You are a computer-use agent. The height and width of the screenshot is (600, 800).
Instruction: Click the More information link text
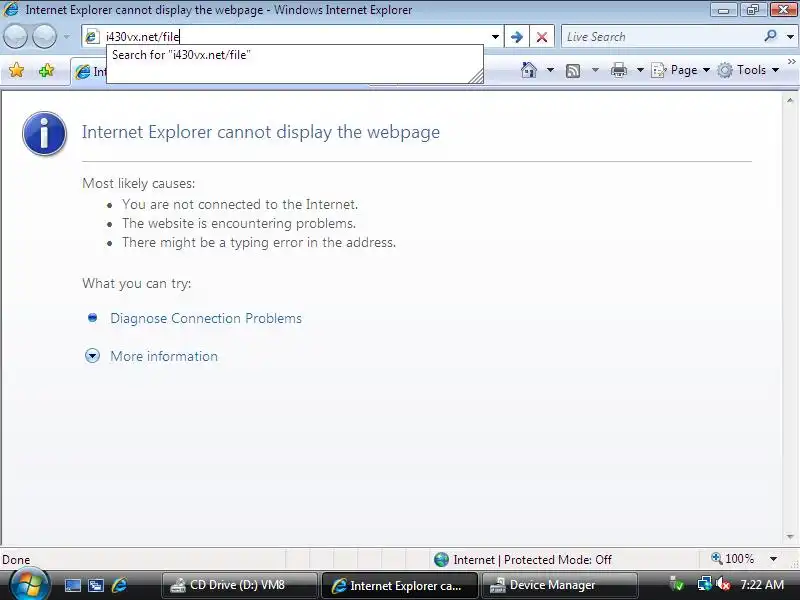pos(164,356)
